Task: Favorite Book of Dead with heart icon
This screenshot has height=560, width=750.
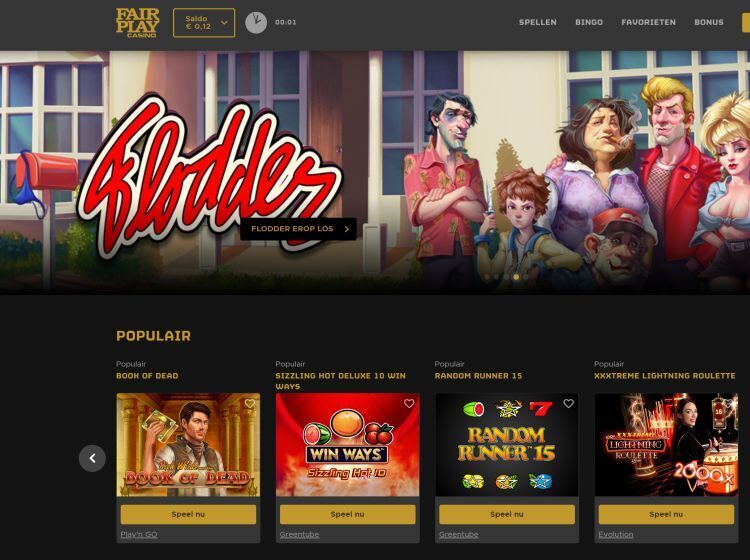Action: point(250,404)
